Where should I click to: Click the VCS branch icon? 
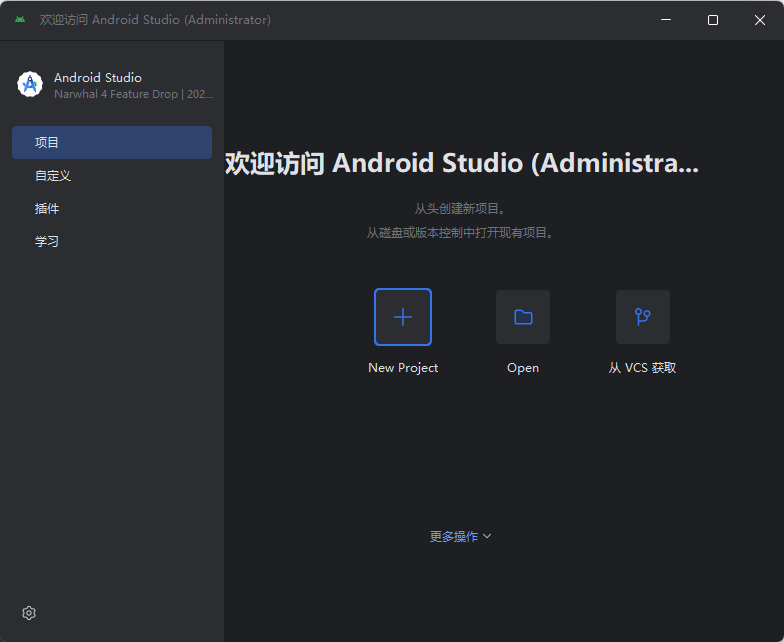click(x=643, y=317)
